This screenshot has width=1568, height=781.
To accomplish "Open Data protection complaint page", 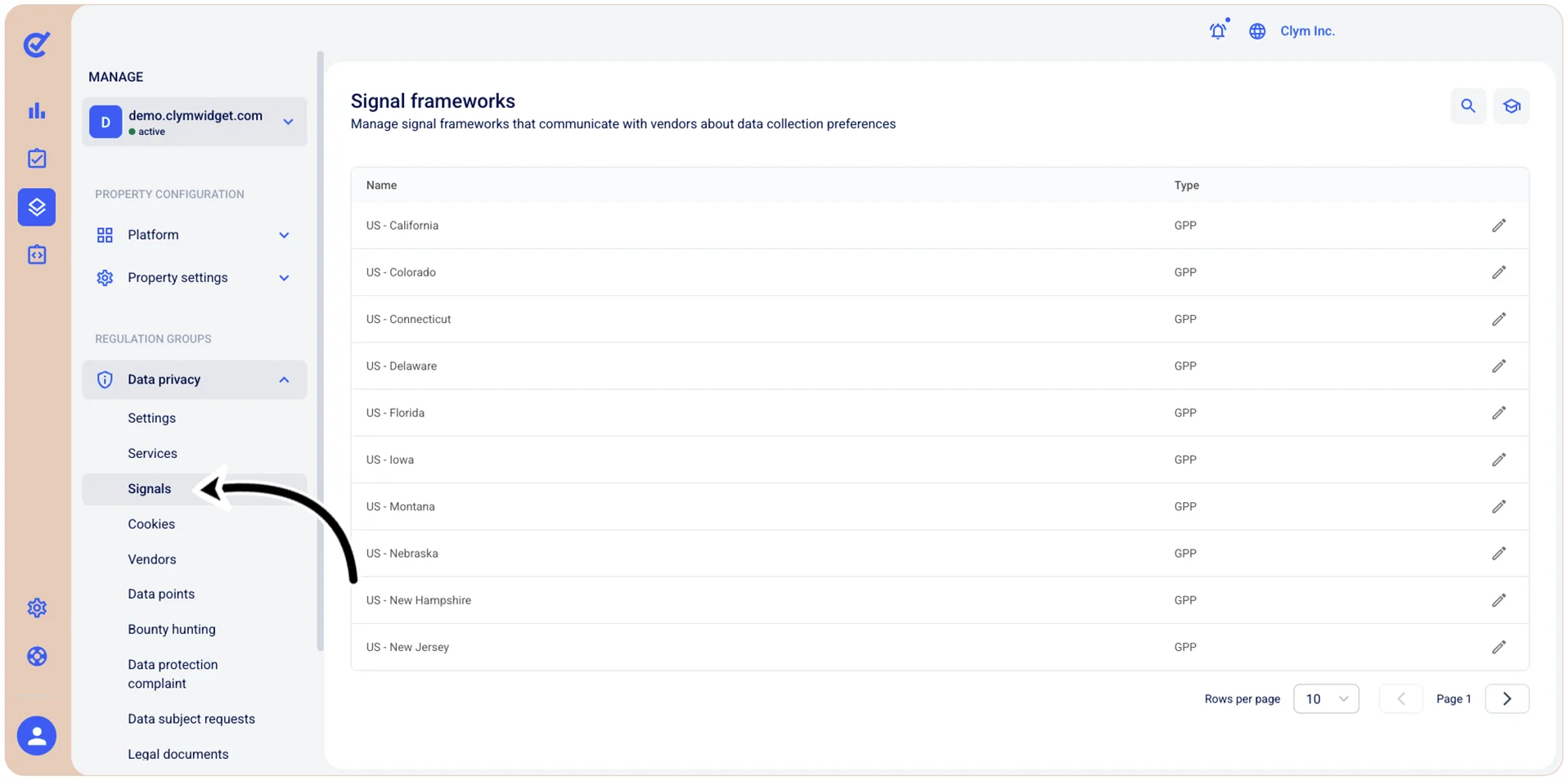I will coord(173,674).
